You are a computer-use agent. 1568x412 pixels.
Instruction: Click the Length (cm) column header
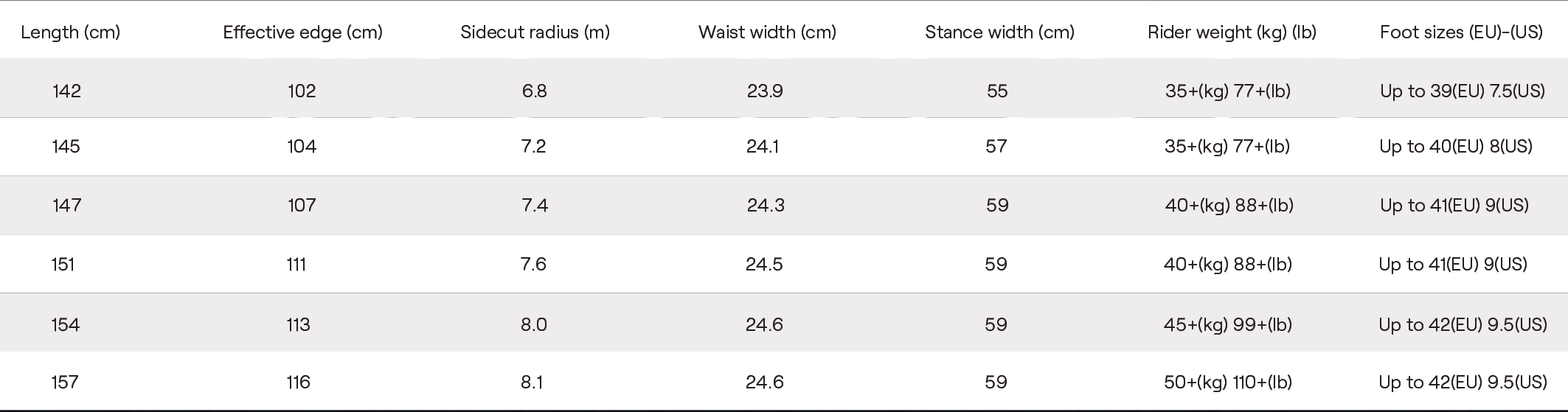coord(71,32)
